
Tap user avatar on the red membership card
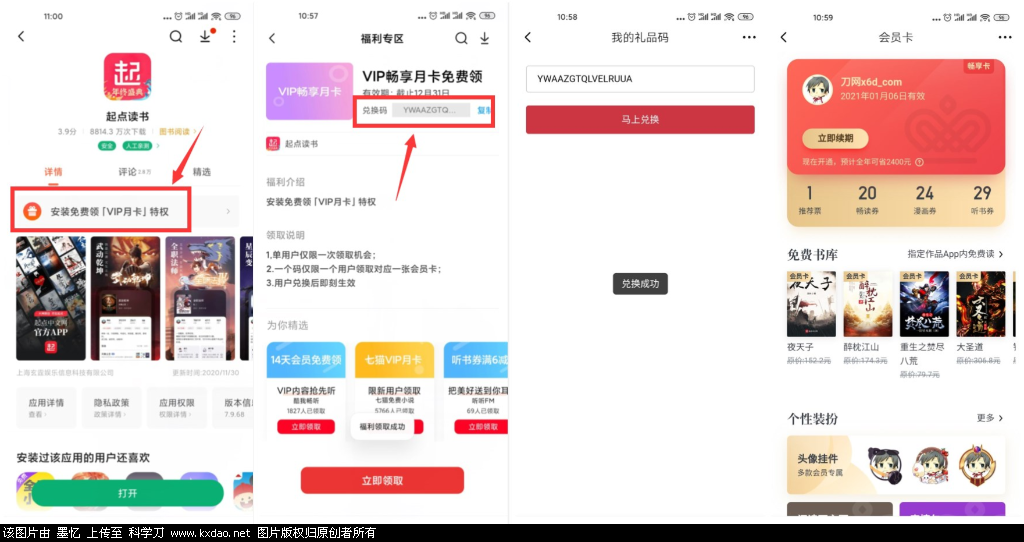[818, 88]
